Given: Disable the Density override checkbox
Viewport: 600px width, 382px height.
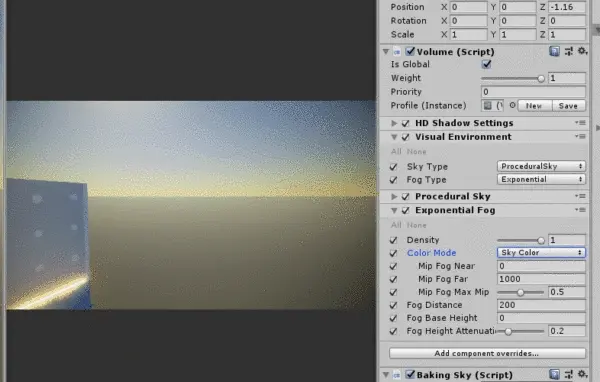Looking at the screenshot, I should pyautogui.click(x=393, y=240).
